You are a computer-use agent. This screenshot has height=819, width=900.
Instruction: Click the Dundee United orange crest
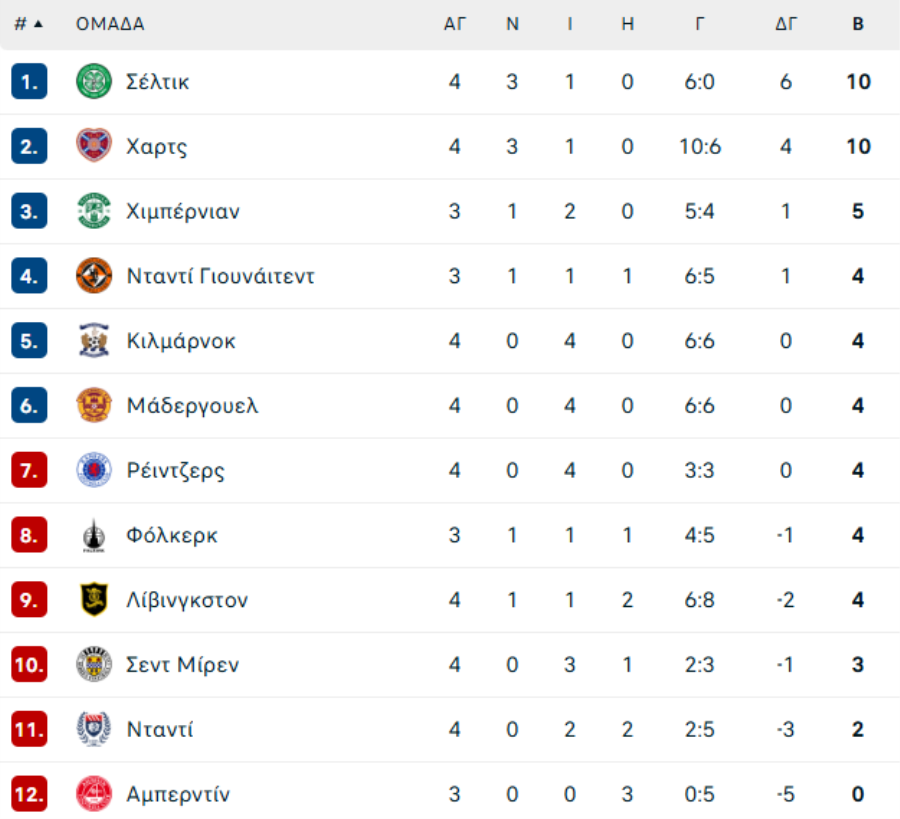click(94, 275)
